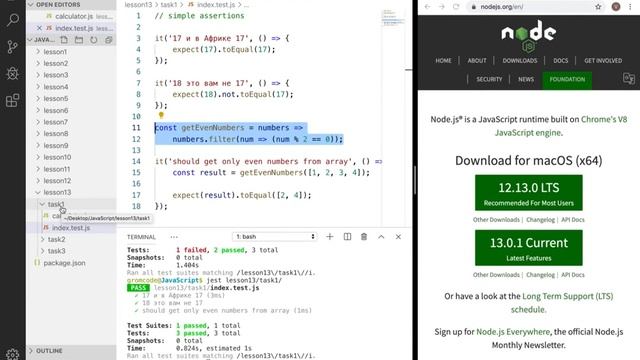Go back in the browser window

(x=427, y=7)
